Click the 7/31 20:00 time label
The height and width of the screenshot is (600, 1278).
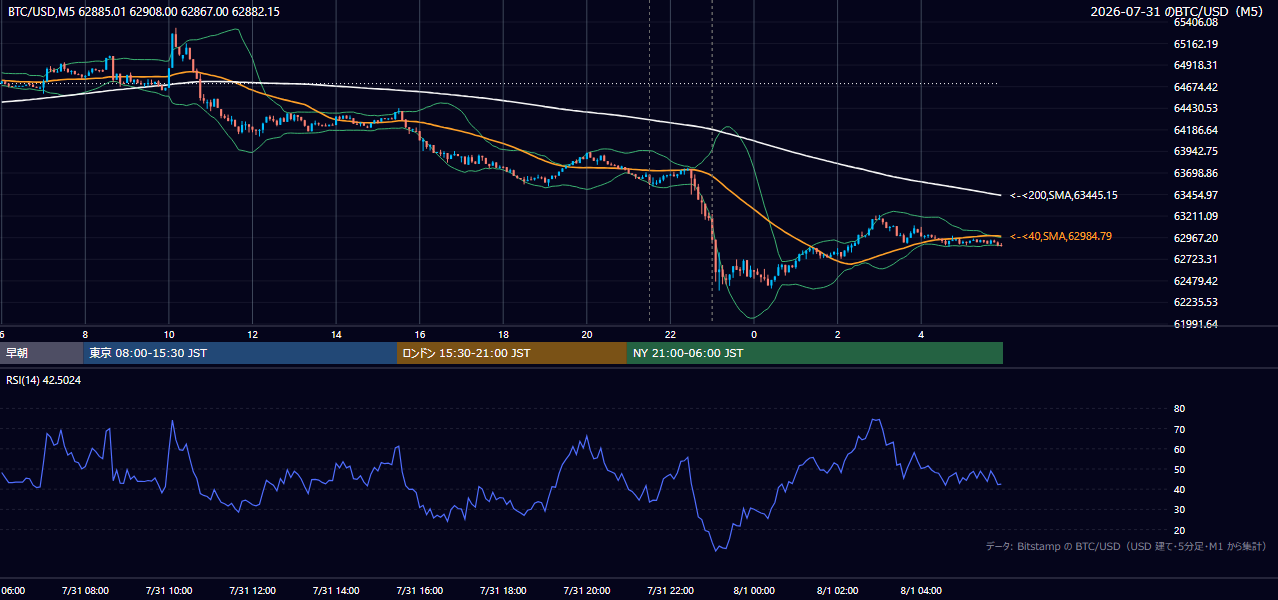coord(587,591)
